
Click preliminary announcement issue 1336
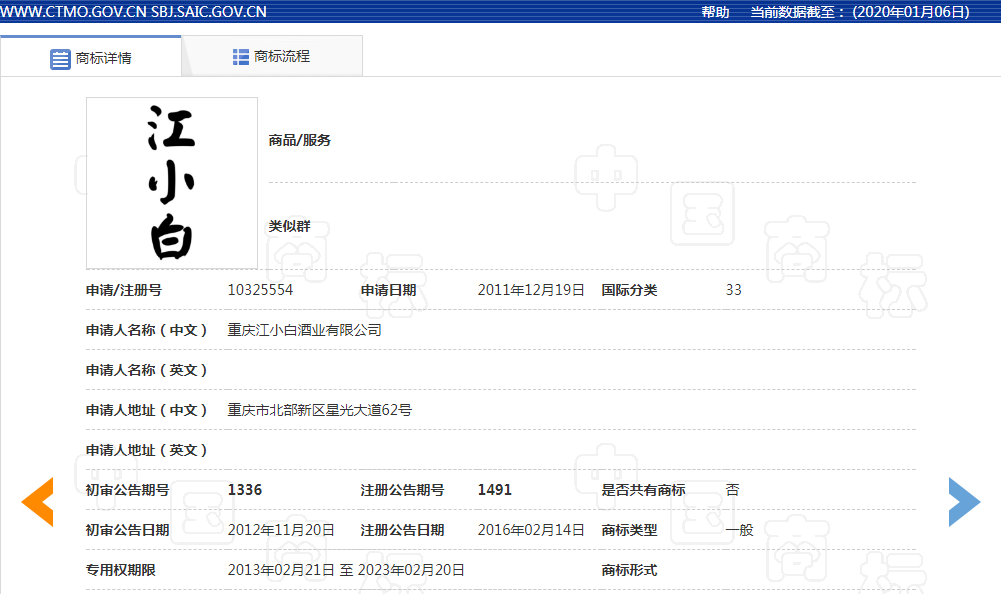coord(245,490)
